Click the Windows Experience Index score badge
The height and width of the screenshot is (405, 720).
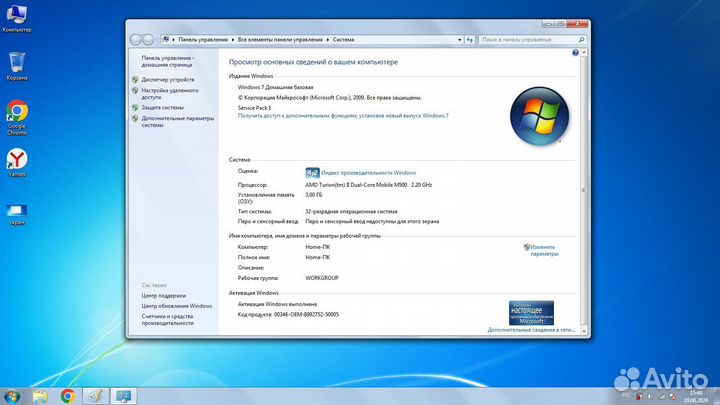coord(312,173)
